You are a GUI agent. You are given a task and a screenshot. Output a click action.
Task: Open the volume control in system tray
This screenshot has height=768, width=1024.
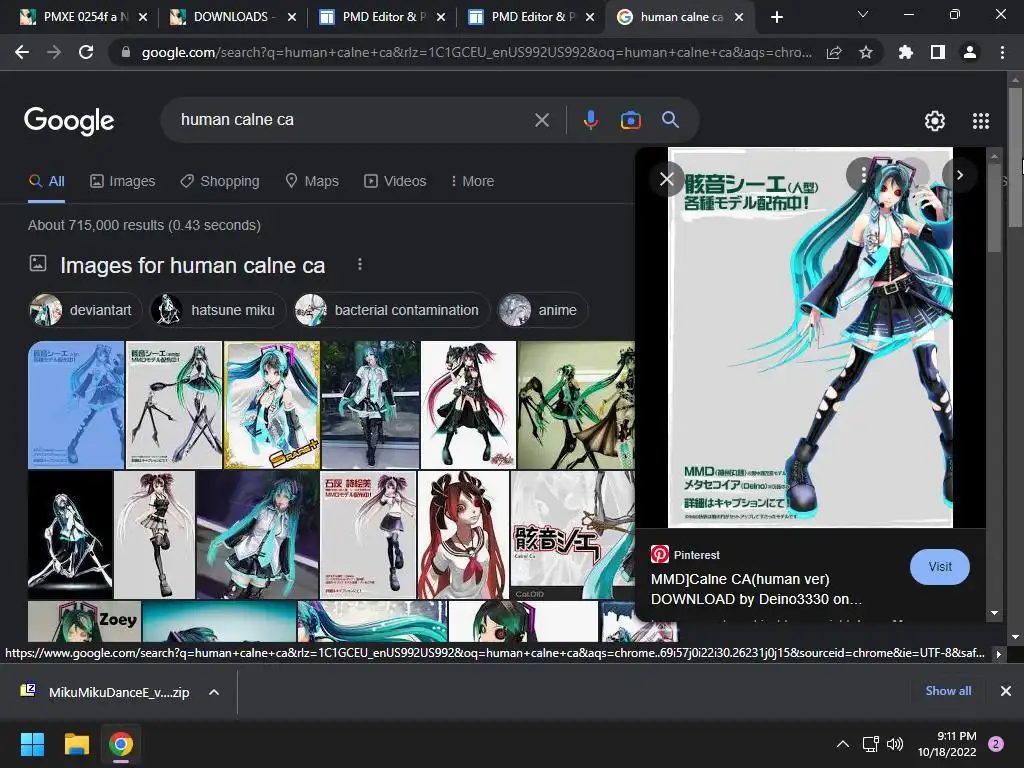(x=895, y=744)
